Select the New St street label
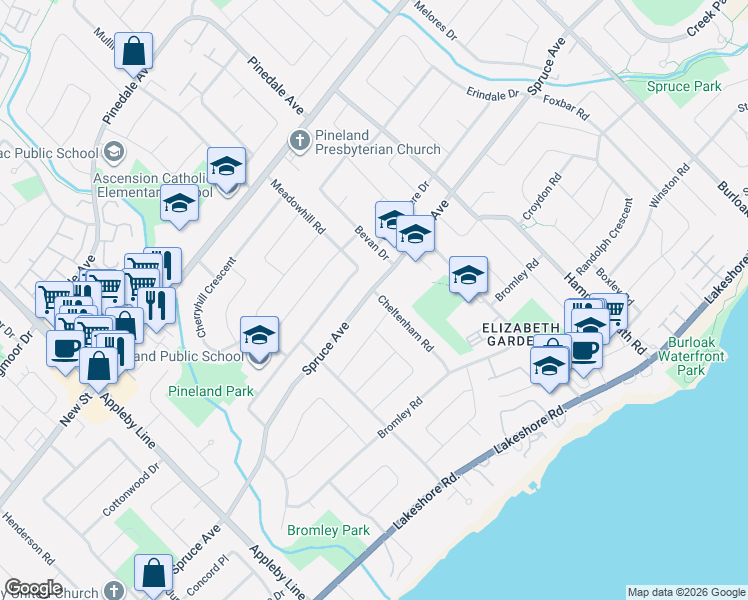Viewport: 748px width, 600px height. 75,410
